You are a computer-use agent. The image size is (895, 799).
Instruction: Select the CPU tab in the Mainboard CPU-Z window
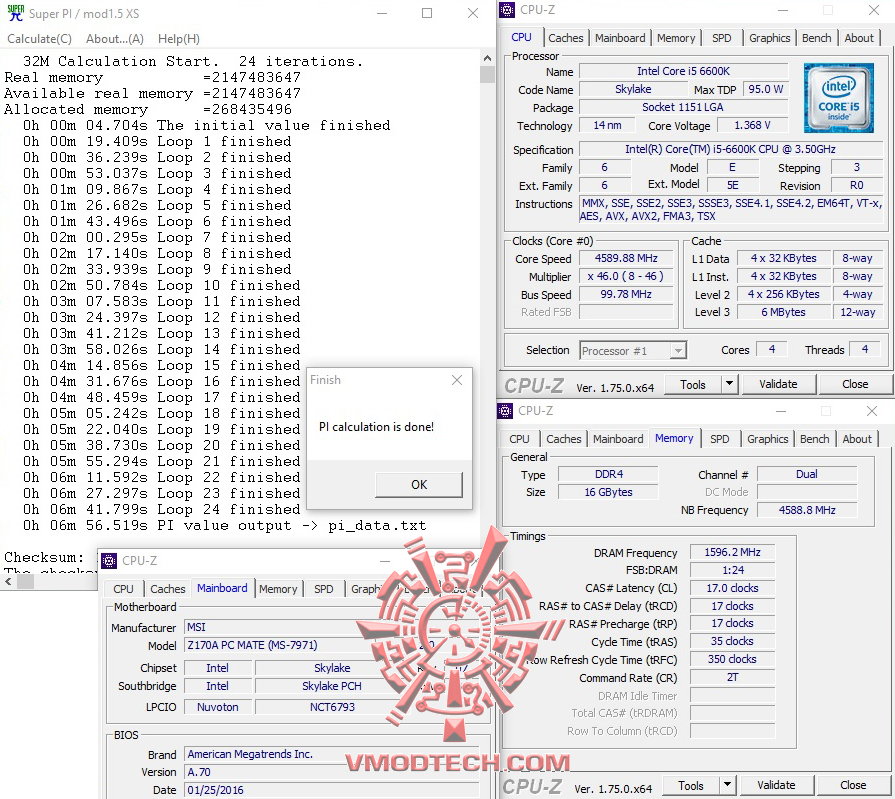click(x=123, y=590)
